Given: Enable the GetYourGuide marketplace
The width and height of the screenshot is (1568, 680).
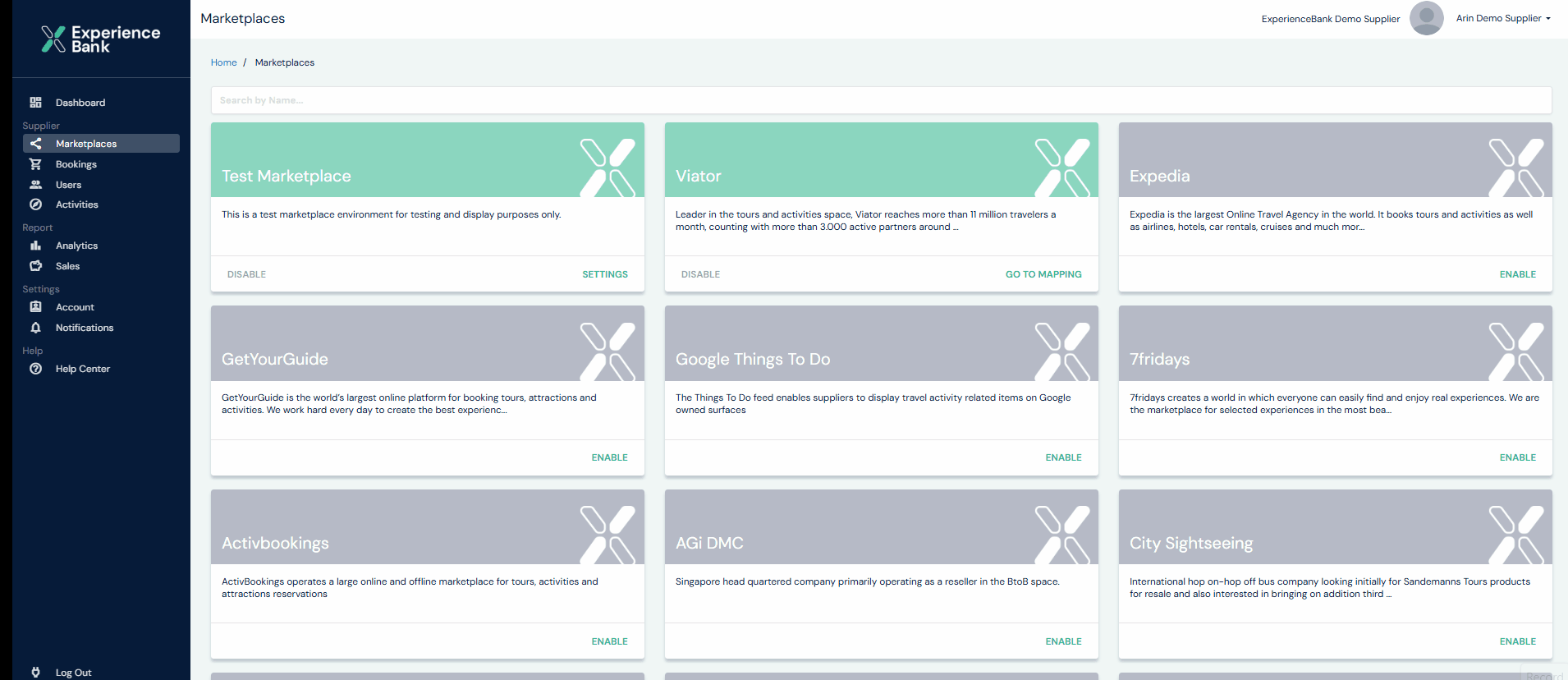Looking at the screenshot, I should tap(609, 457).
